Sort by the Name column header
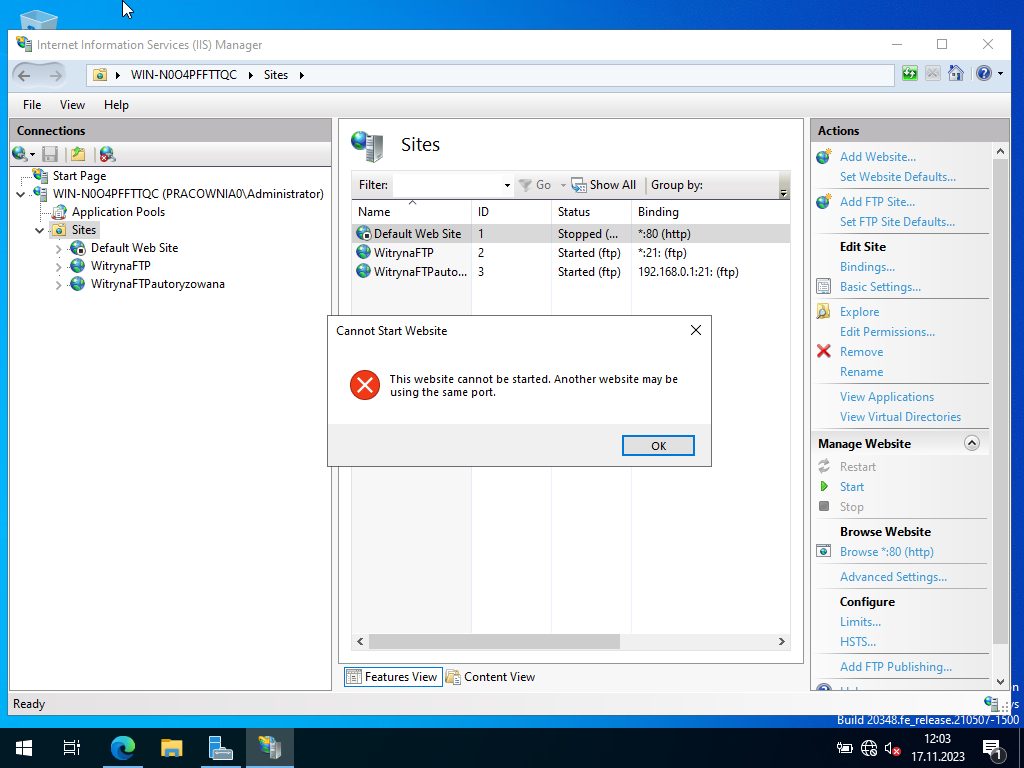 411,212
